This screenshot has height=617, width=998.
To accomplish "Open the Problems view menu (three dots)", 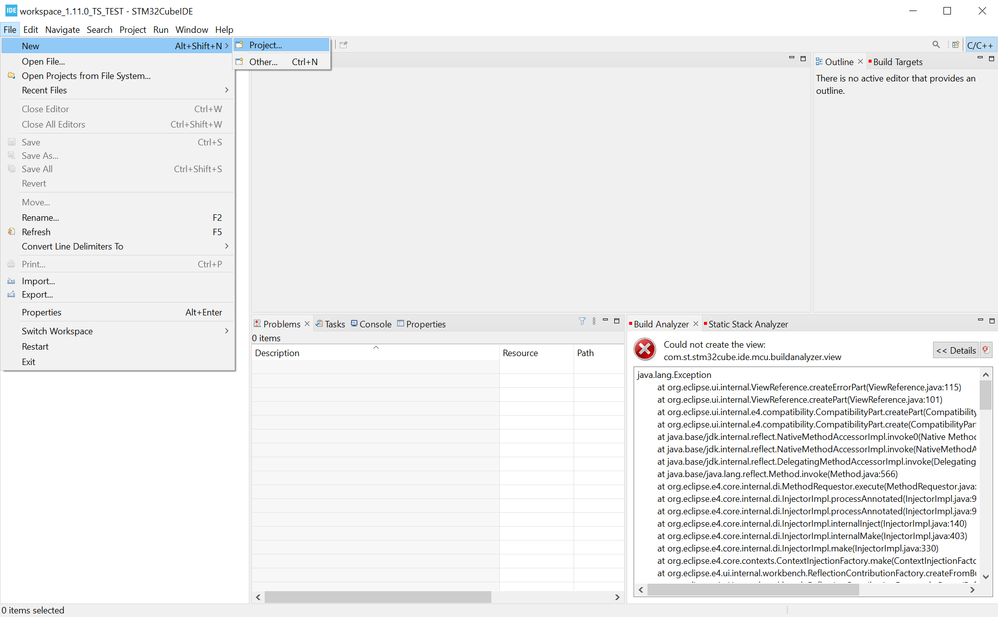I will point(594,321).
